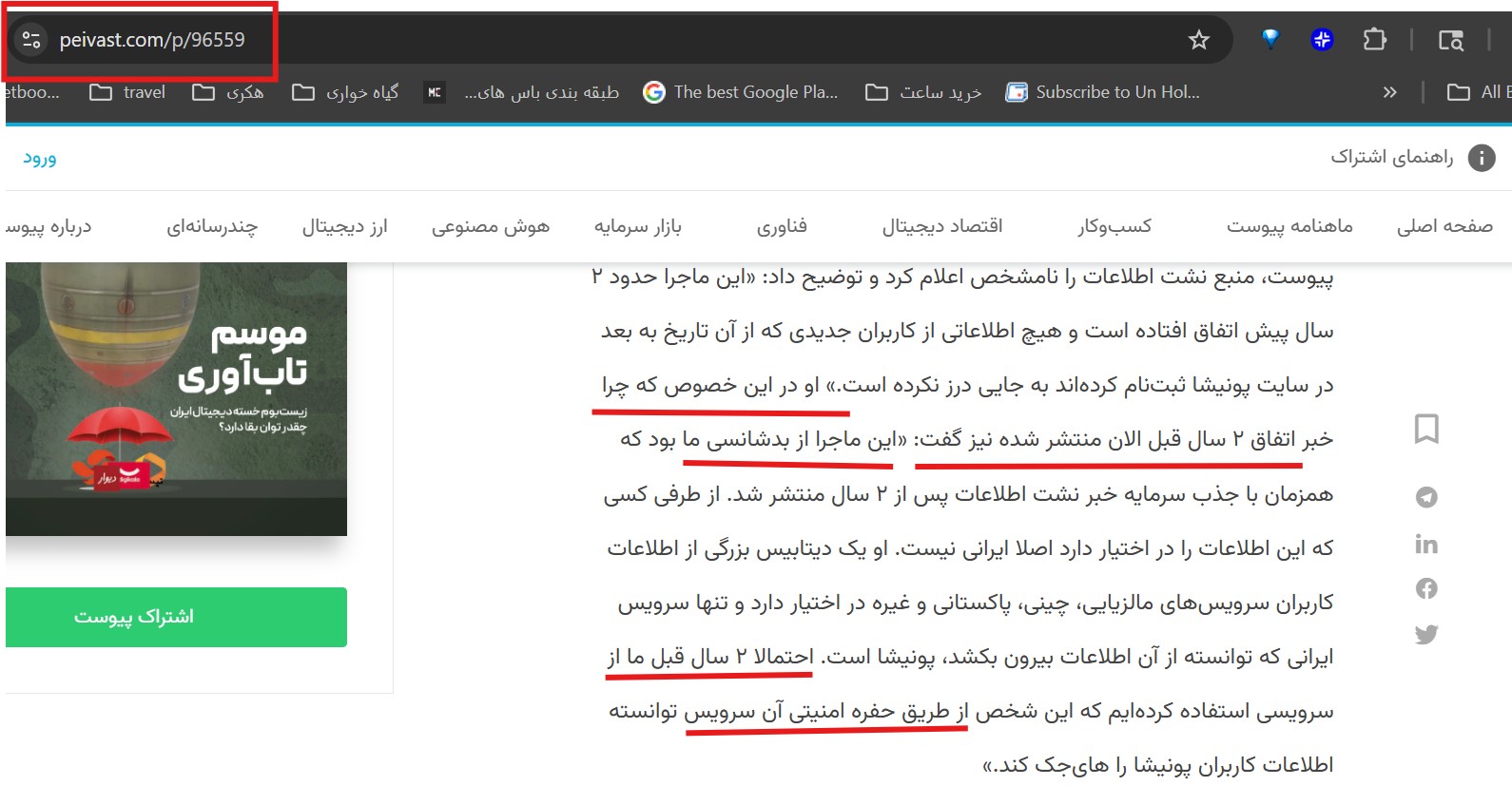
Task: Click the info icon beside راهنمای اشتراک
Action: pos(1482,158)
